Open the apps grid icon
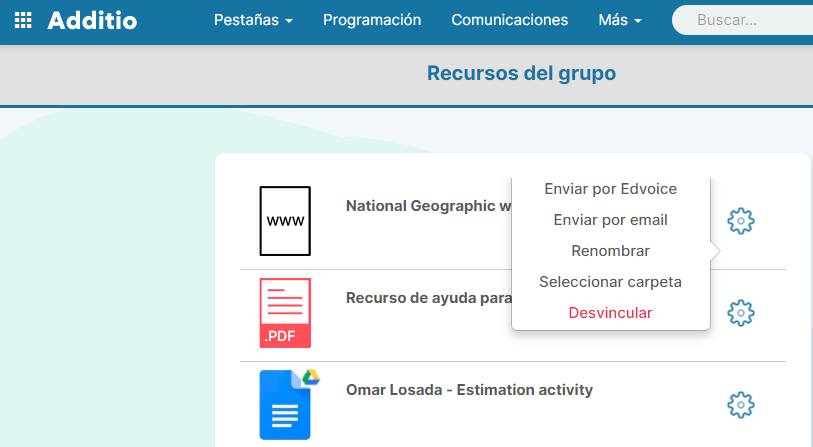 point(23,20)
